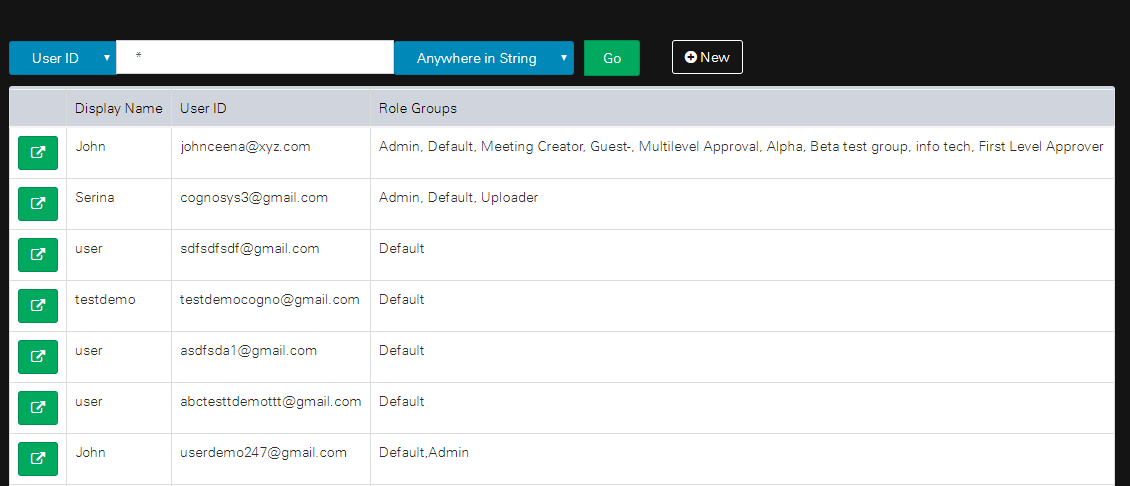Click John's name beside userdemo247@gmail.com
The image size is (1130, 486).
(x=90, y=453)
